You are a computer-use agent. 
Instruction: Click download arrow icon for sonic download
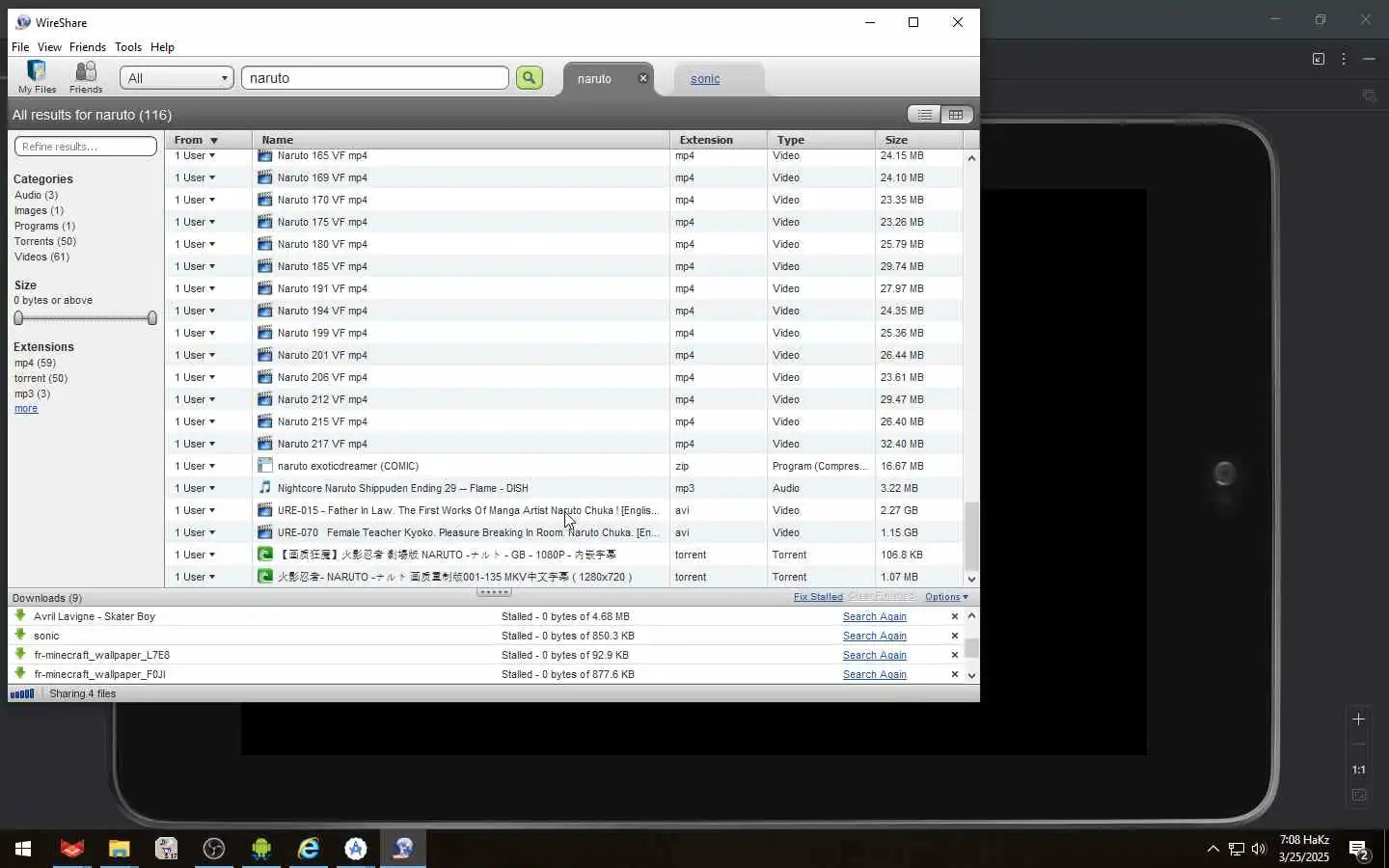(x=20, y=635)
